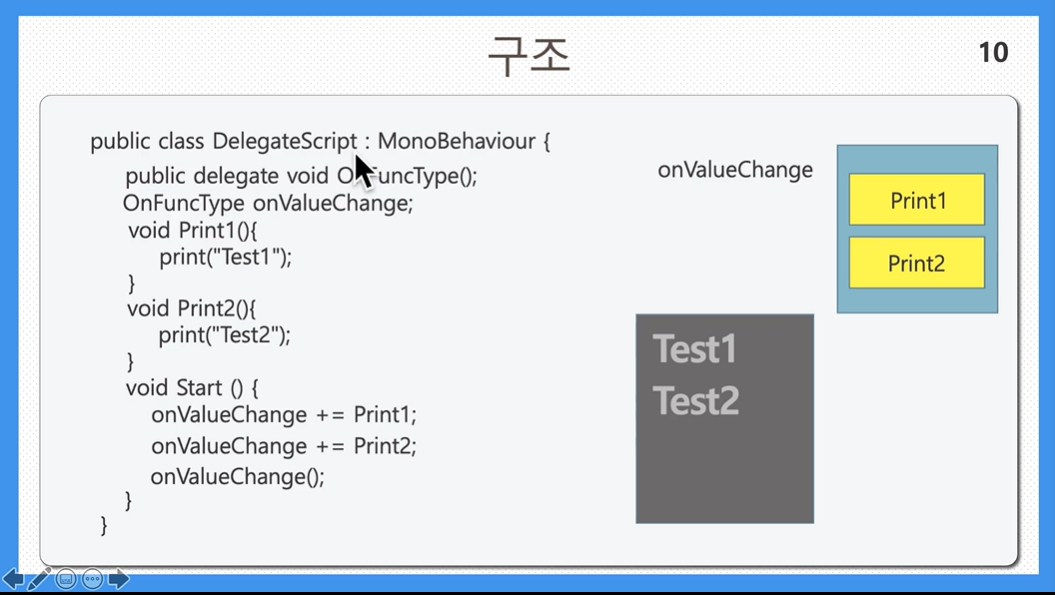This screenshot has height=595, width=1055.
Task: Click the yellow Print1 box
Action: [x=916, y=200]
